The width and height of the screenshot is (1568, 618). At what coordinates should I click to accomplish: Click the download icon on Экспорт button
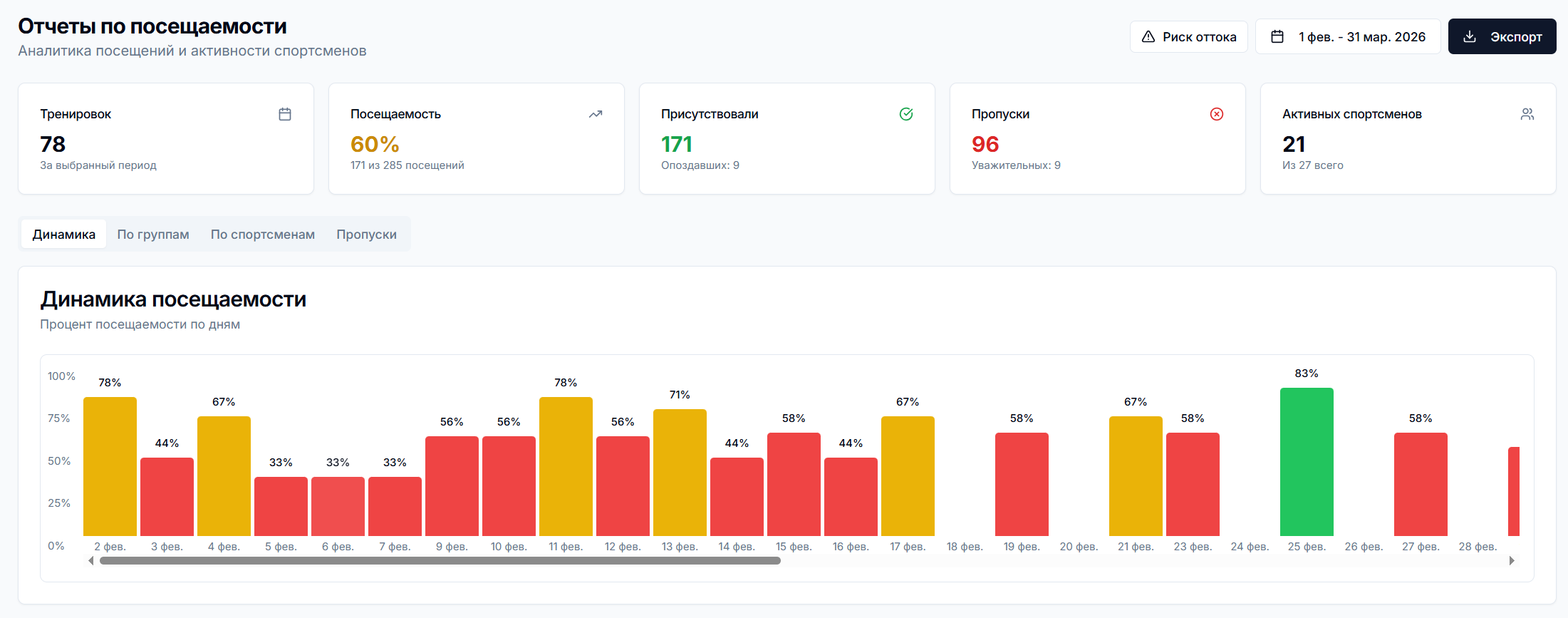click(x=1470, y=36)
